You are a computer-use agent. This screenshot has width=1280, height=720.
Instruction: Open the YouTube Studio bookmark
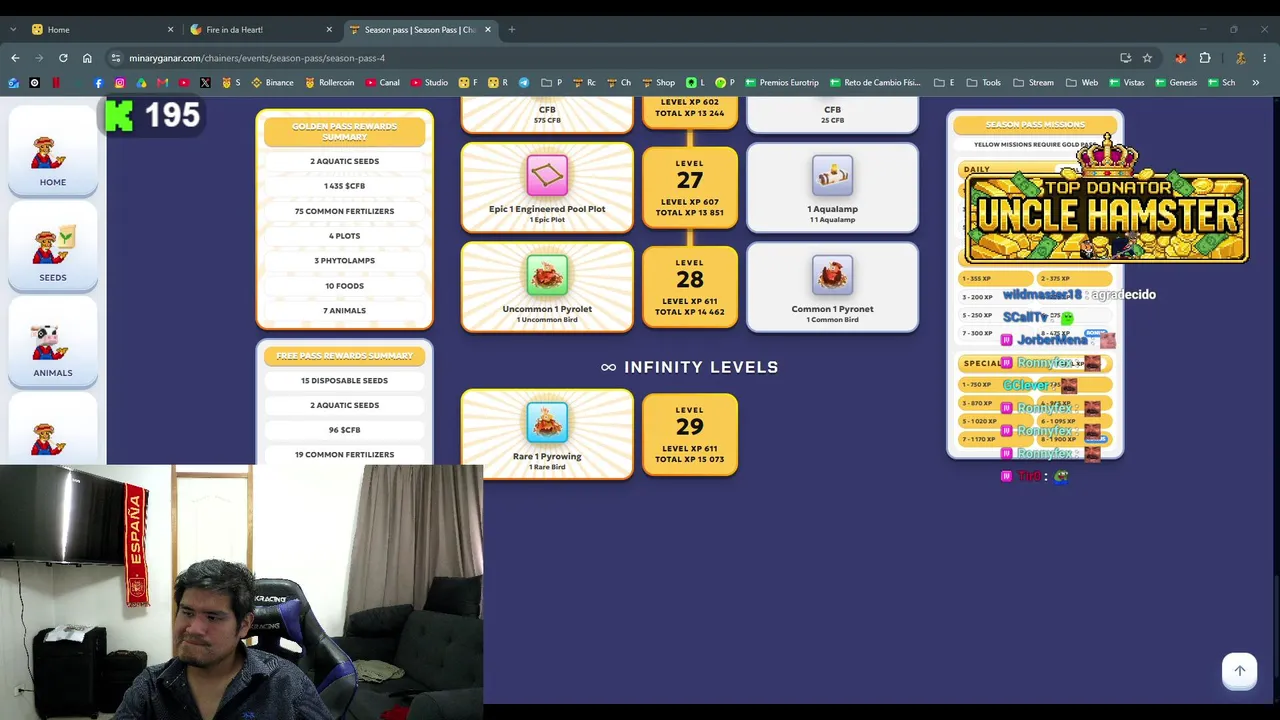coord(429,82)
